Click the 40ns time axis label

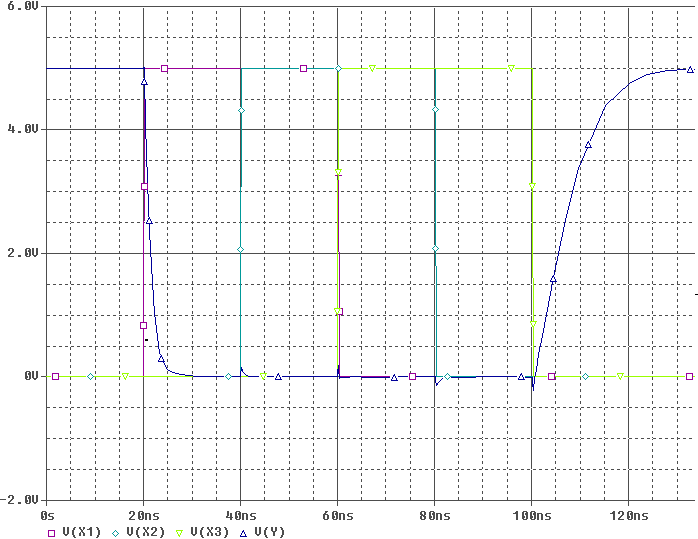click(x=240, y=516)
